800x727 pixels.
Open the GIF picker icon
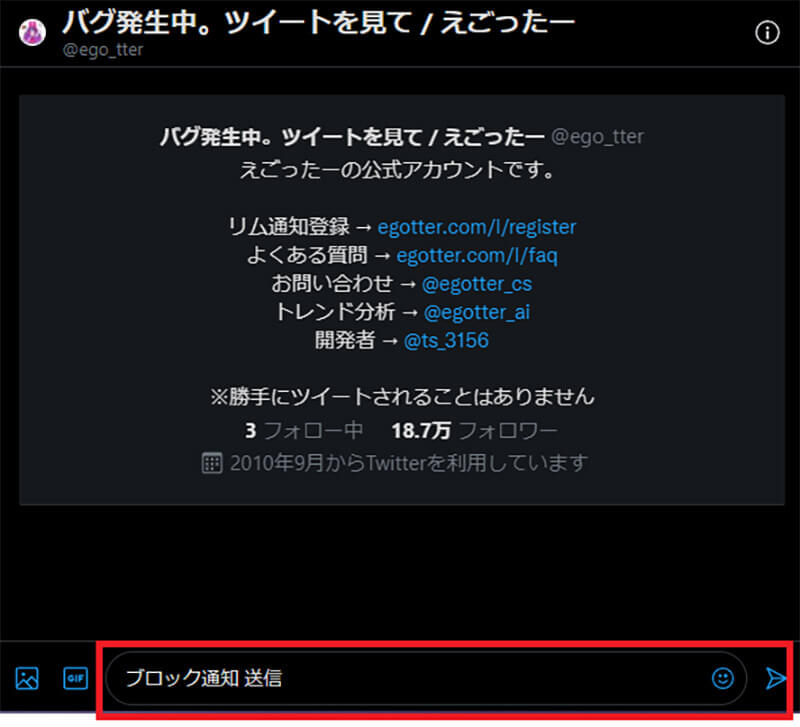[76, 679]
